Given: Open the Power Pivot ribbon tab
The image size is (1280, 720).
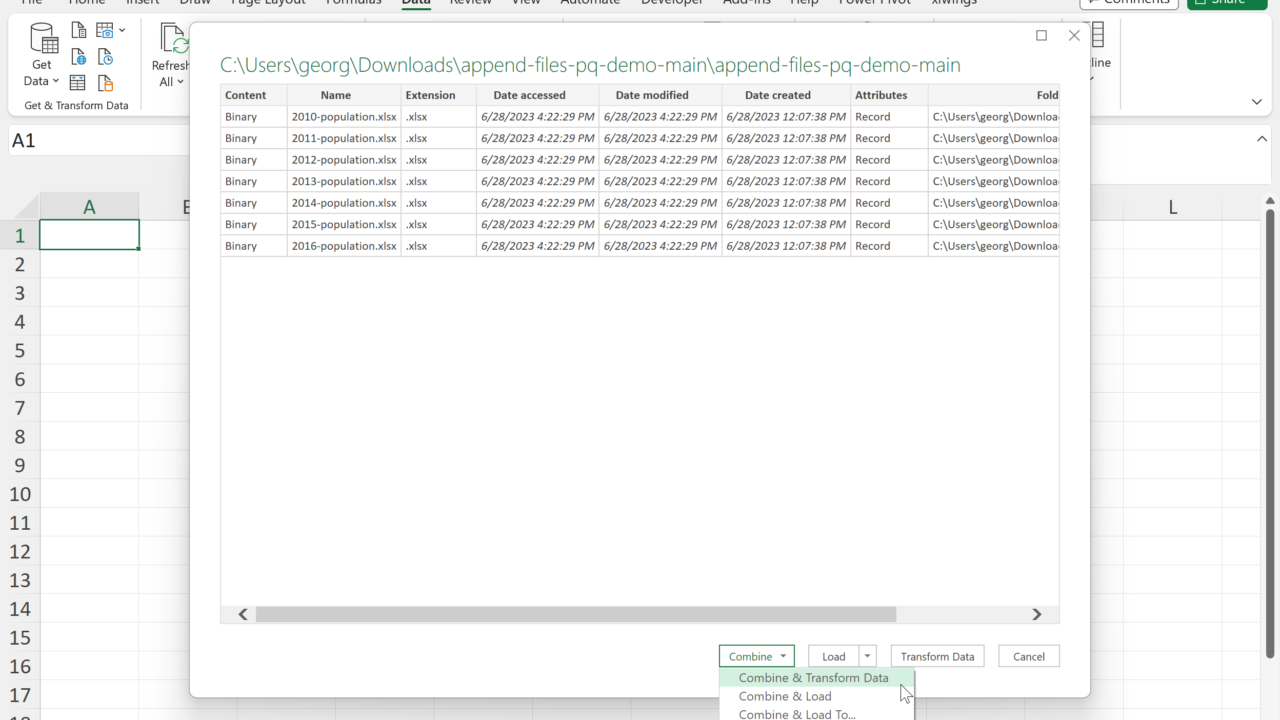Looking at the screenshot, I should pos(873,3).
